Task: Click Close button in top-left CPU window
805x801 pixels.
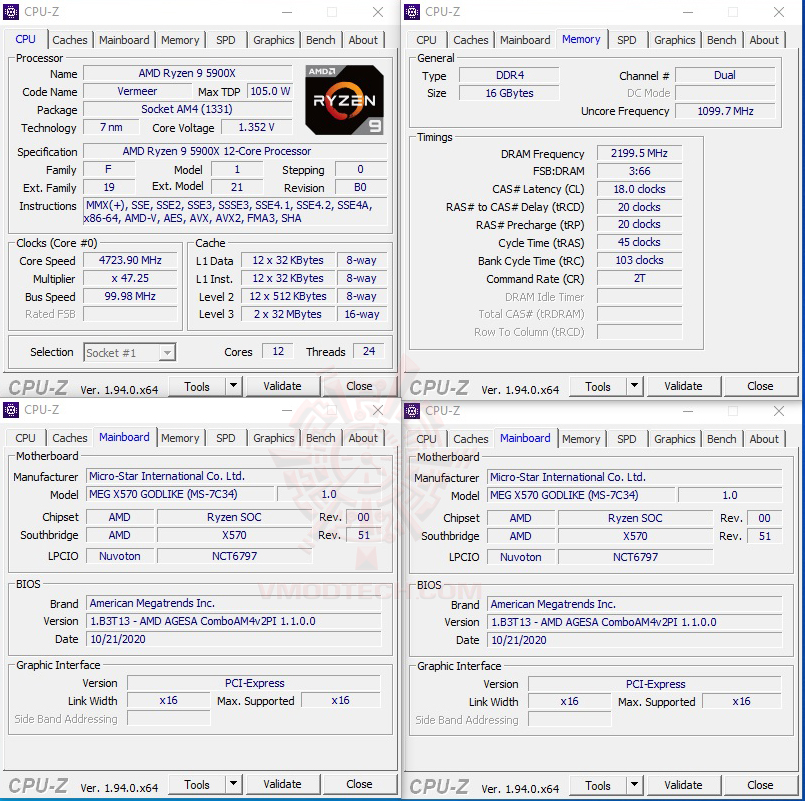Action: 359,386
